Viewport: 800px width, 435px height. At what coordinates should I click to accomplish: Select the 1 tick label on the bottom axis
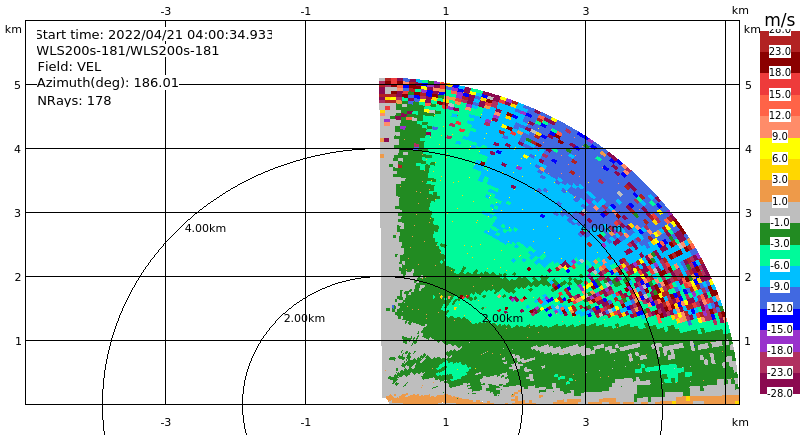(445, 422)
